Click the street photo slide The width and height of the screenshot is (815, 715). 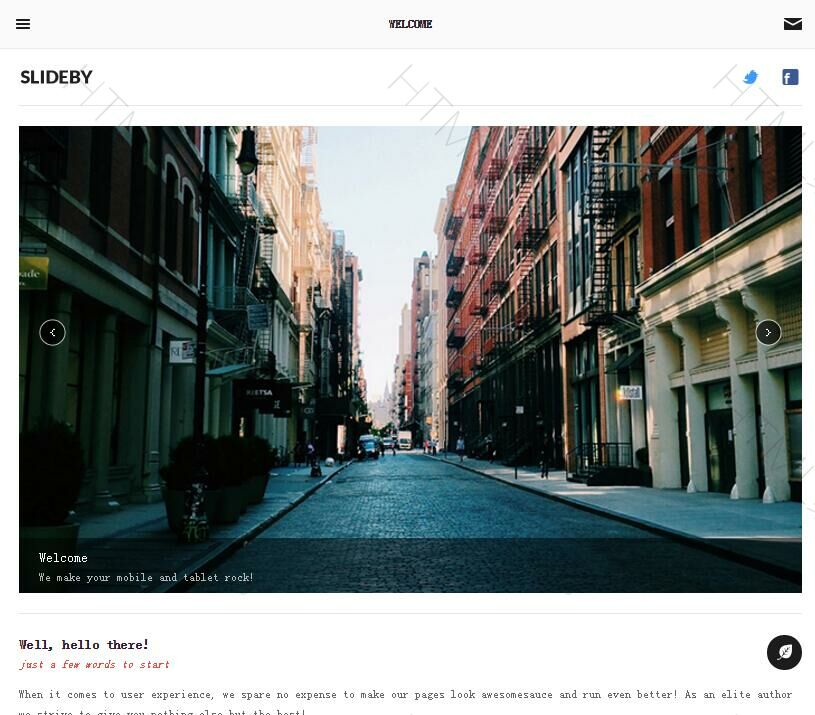click(x=410, y=359)
